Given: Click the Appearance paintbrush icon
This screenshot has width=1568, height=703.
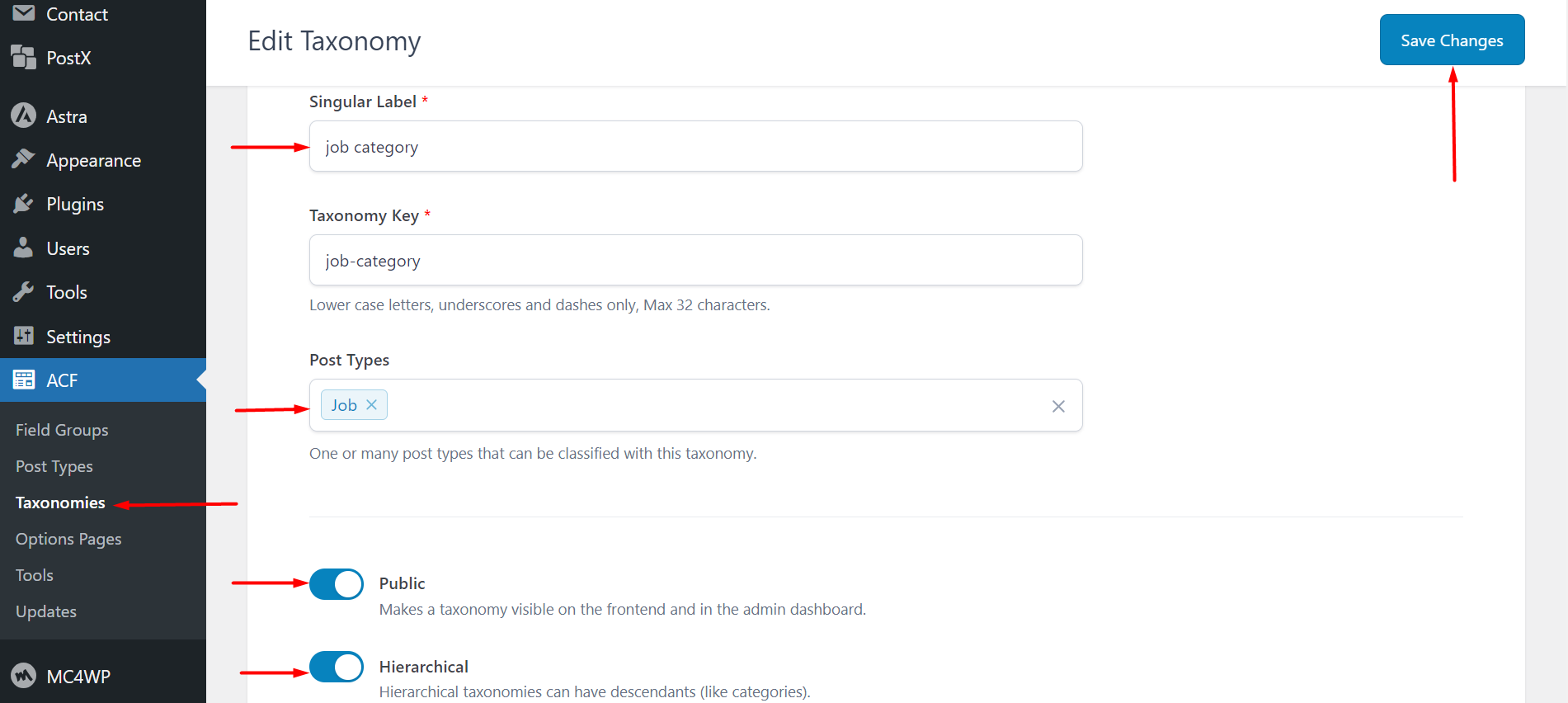Looking at the screenshot, I should pyautogui.click(x=24, y=159).
